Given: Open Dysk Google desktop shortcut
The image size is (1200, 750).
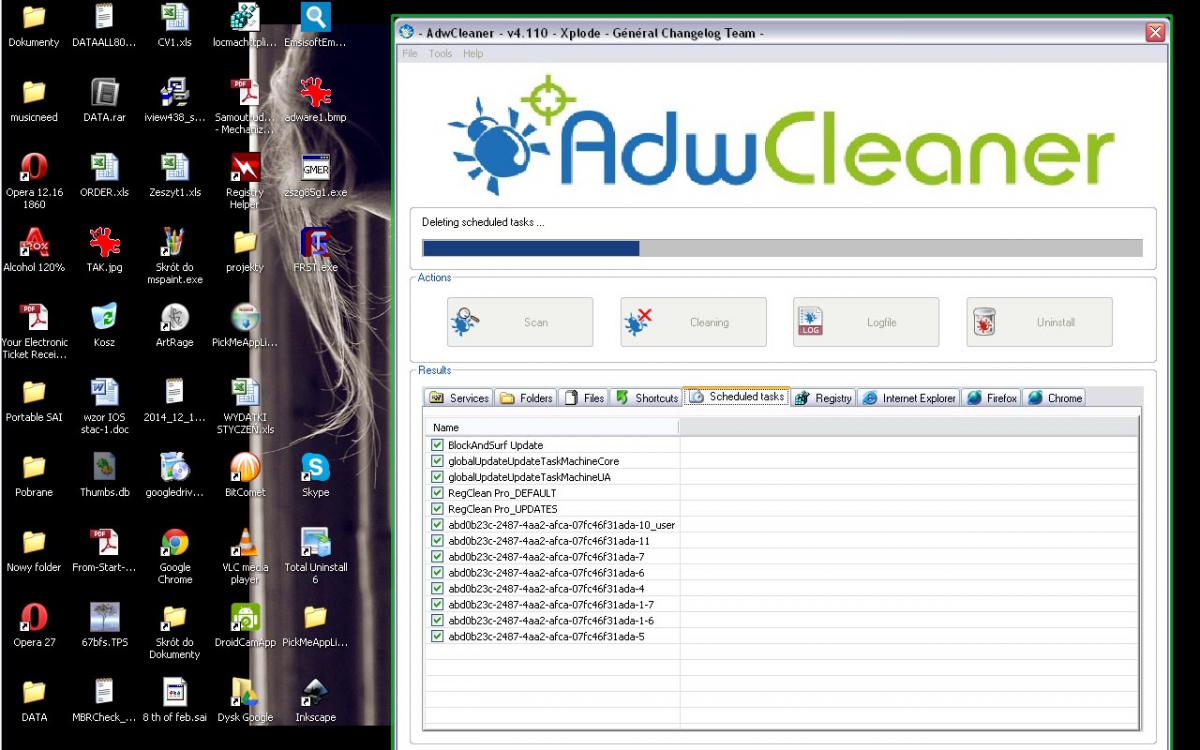Looking at the screenshot, I should coord(245,693).
